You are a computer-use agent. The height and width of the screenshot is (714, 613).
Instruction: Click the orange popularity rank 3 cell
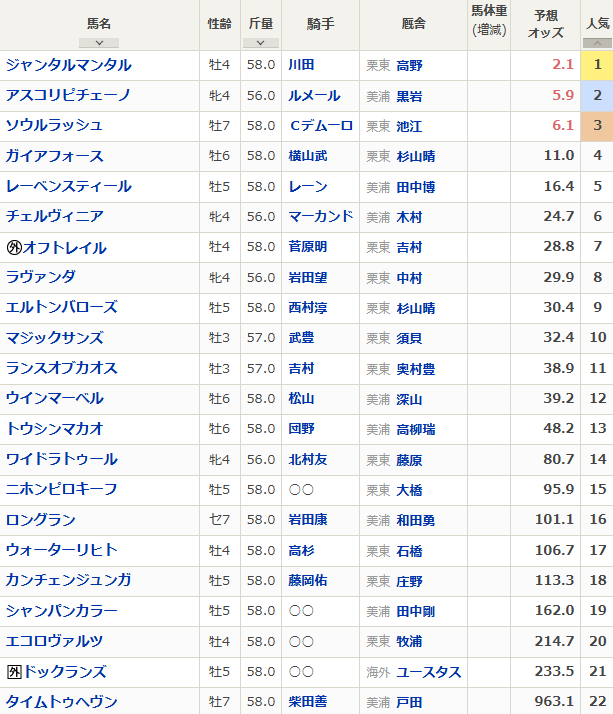tap(597, 126)
